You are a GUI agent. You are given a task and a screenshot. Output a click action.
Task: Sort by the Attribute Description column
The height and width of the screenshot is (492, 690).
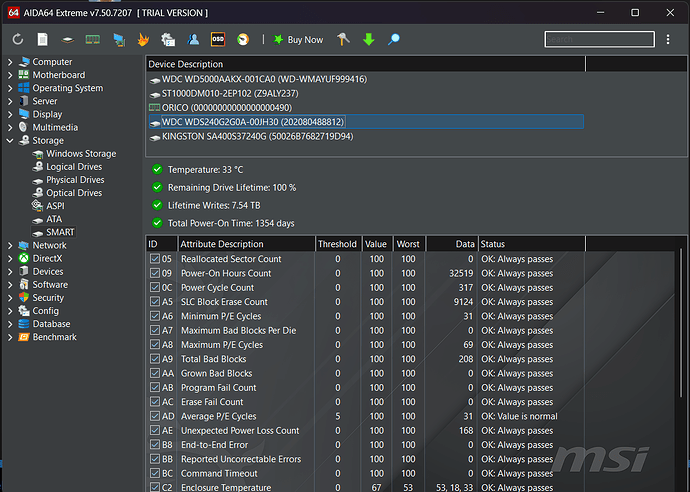click(246, 244)
